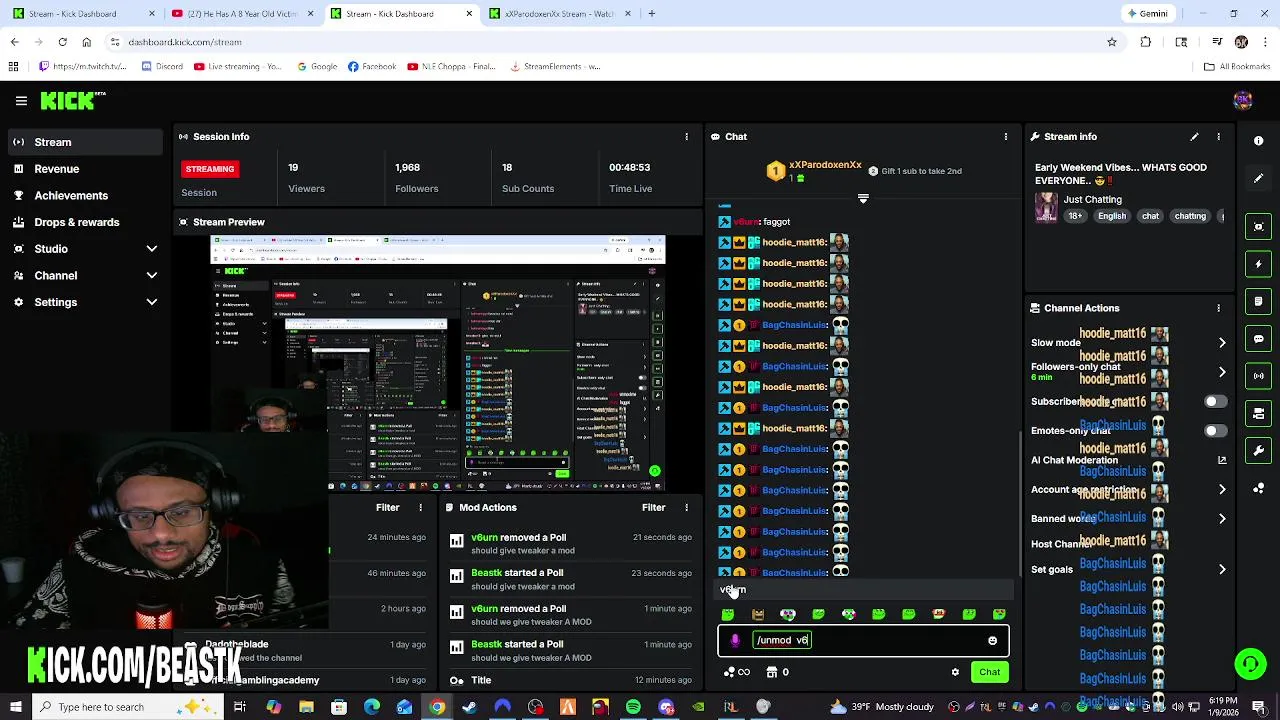Open AI Chat Moderation external link icon

(1222, 460)
